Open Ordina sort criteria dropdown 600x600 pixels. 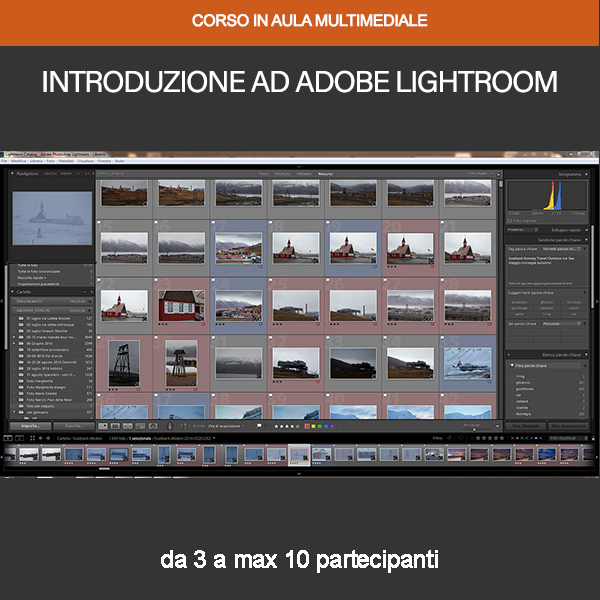pos(226,426)
